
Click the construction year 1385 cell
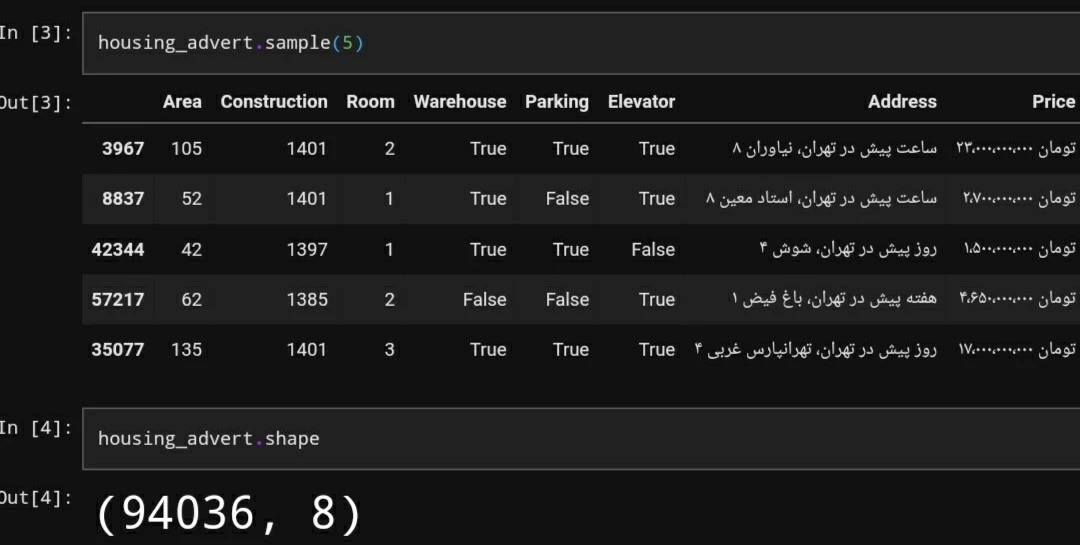[306, 299]
